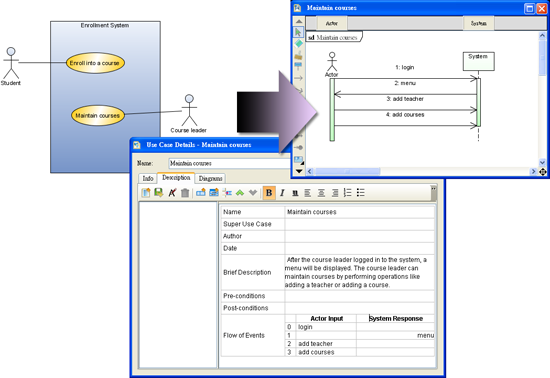Screen dimensions: 550x378
Task: Click the horizontal scrollbar thumb in diagram window
Action: click(x=347, y=171)
